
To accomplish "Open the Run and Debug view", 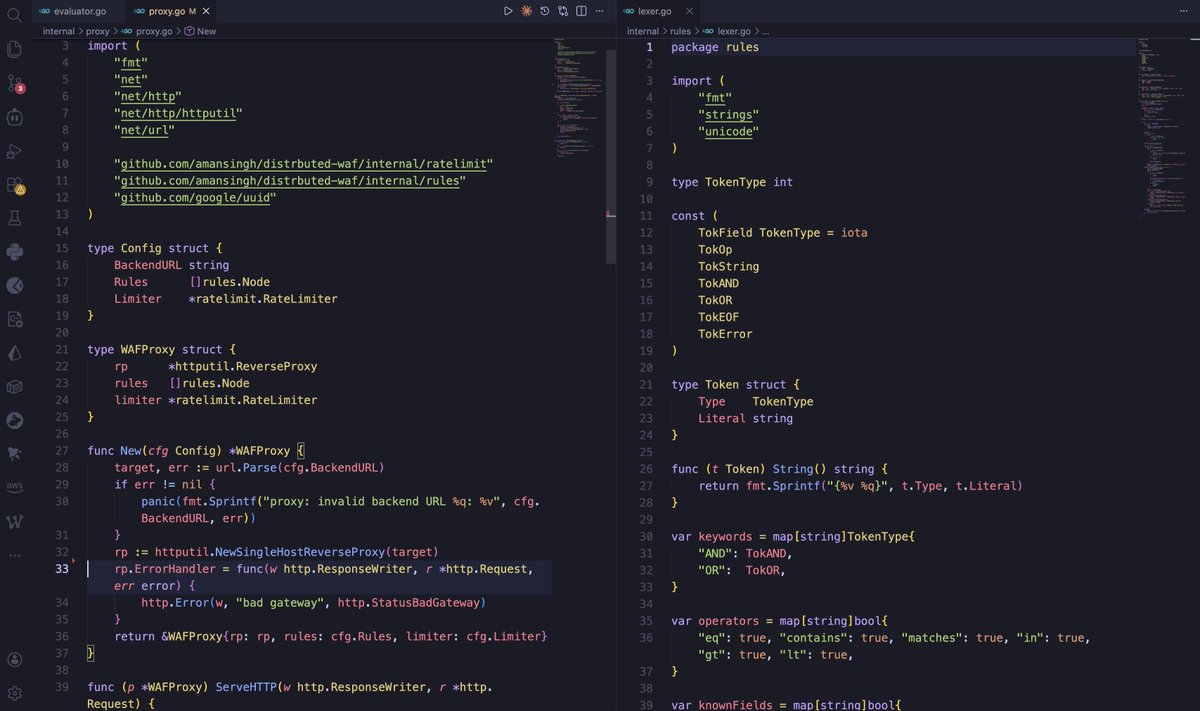I will tap(15, 151).
